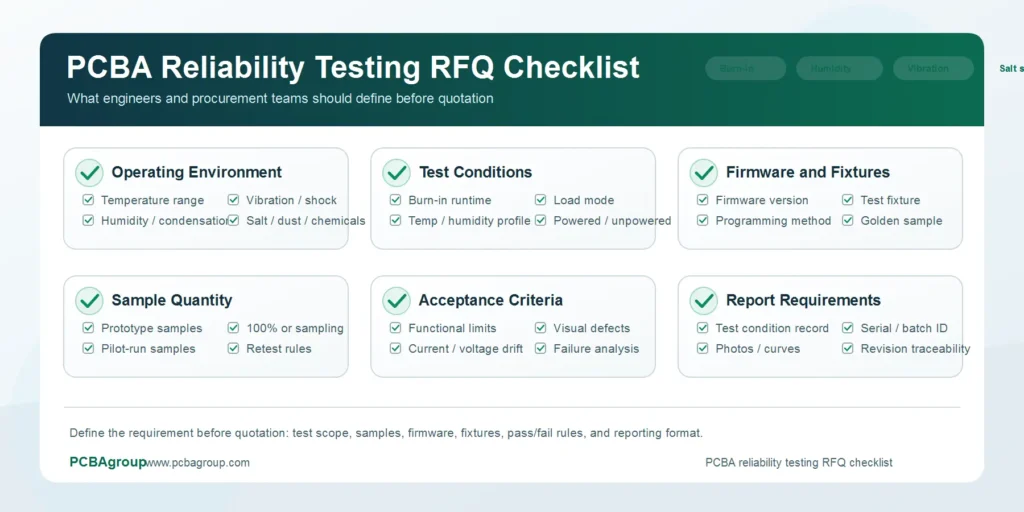1024x512 pixels.
Task: Select the Burn-in pill tag
Action: 745,69
